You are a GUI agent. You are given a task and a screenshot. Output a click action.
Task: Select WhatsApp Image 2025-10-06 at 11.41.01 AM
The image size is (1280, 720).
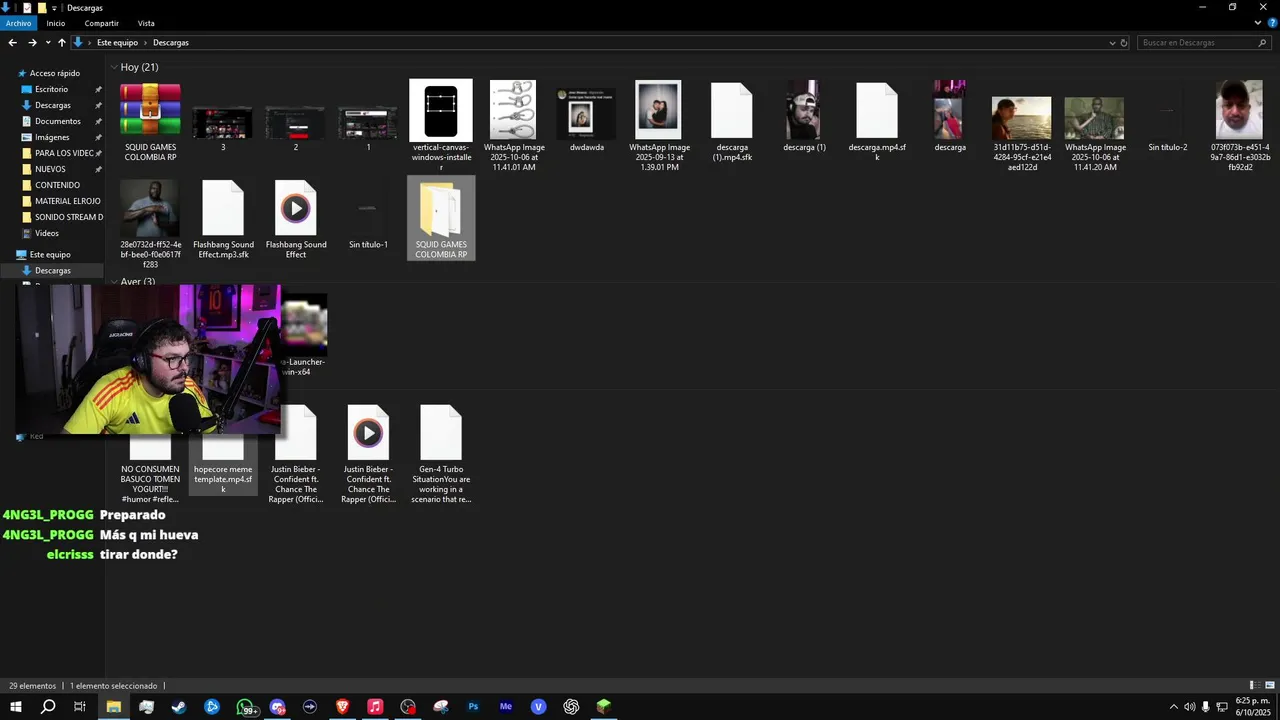click(514, 125)
